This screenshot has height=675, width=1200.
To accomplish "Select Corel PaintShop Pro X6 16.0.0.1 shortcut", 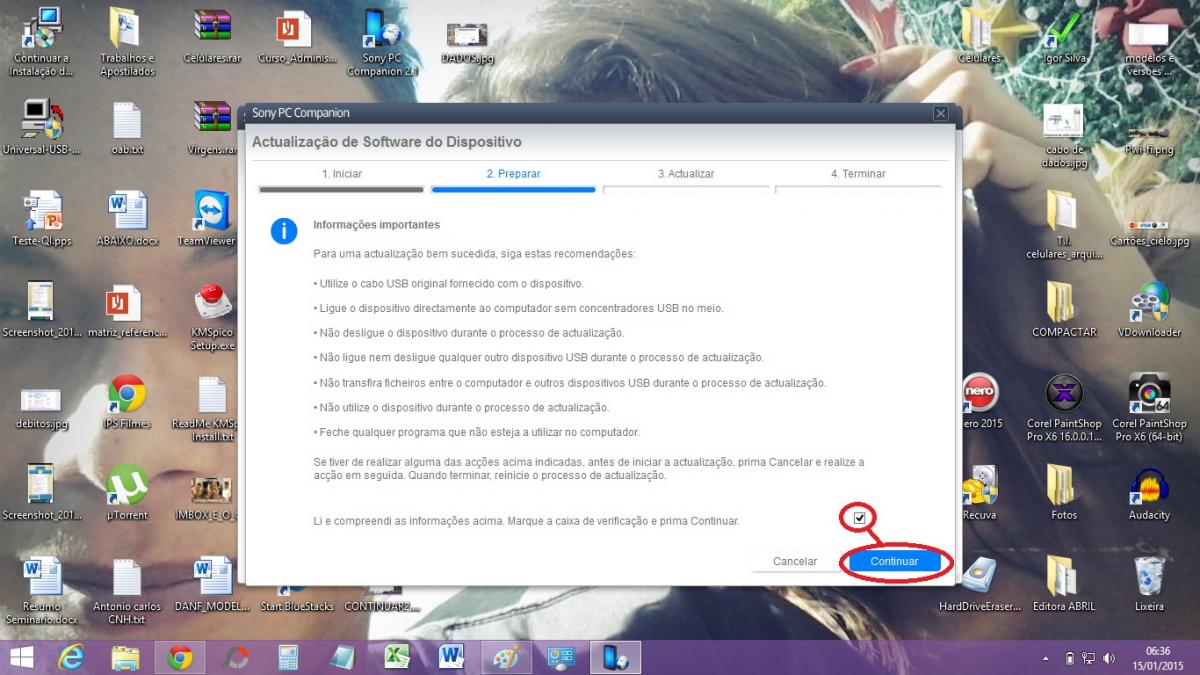I will (1064, 408).
